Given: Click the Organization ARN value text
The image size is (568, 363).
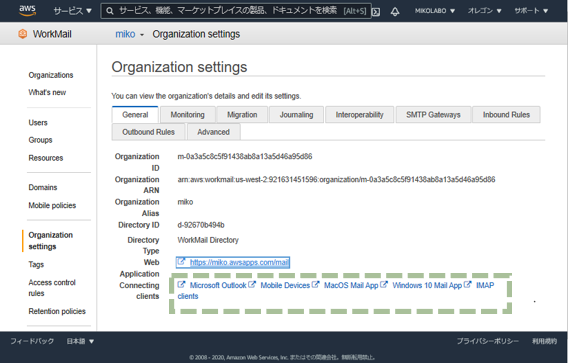Looking at the screenshot, I should tap(336, 180).
